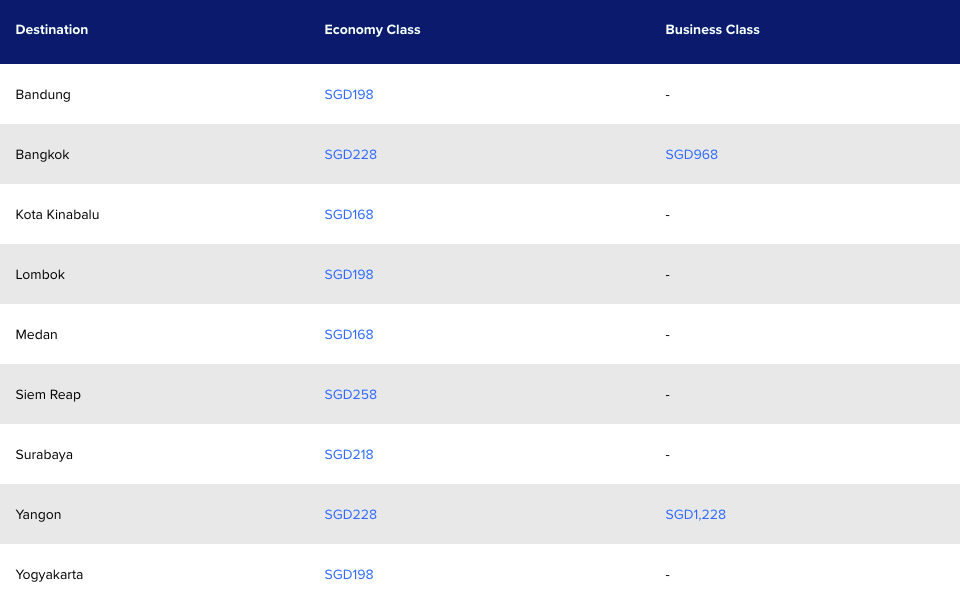The height and width of the screenshot is (602, 960).
Task: Select the Siem Reap destination cell
Action: (48, 395)
